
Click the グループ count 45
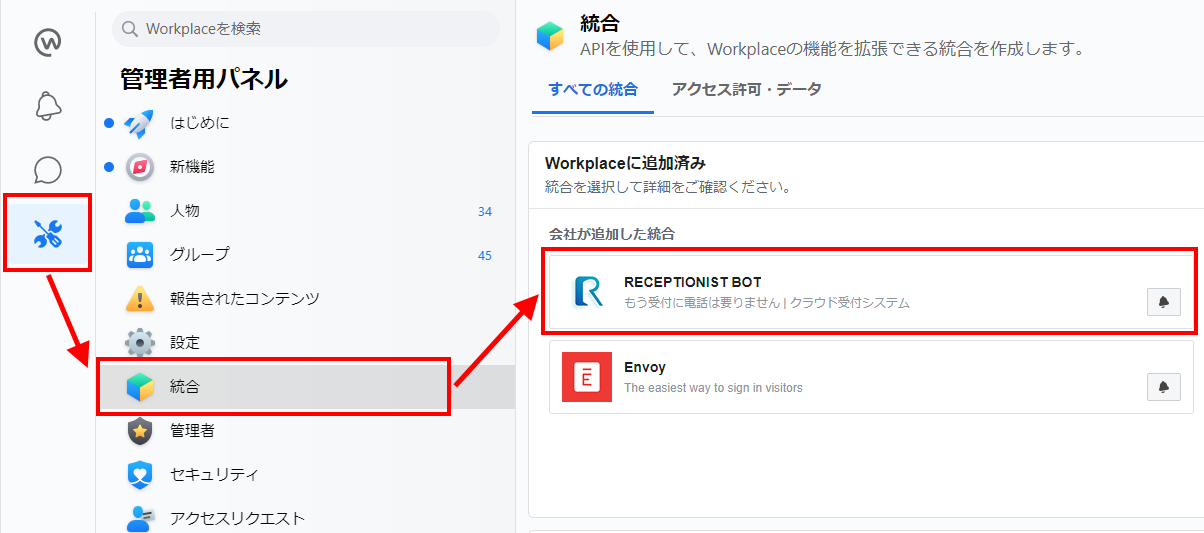point(485,256)
